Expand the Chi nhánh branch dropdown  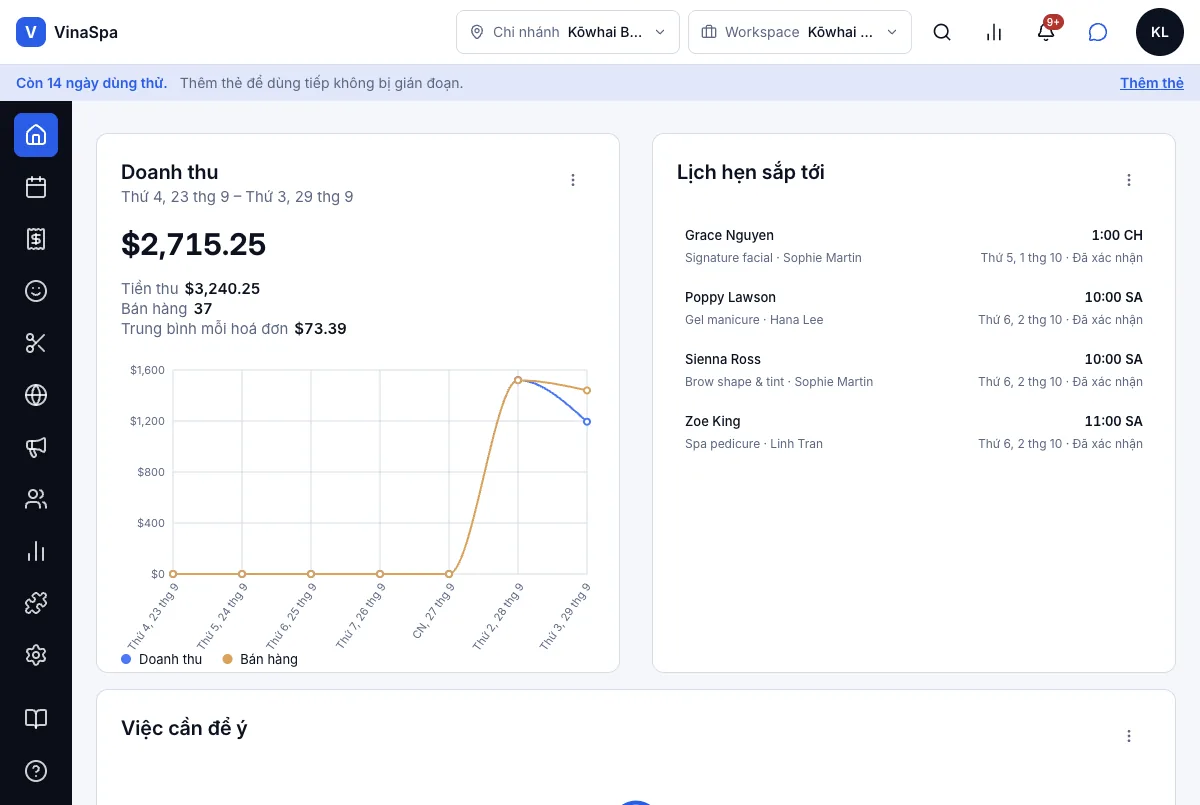568,32
